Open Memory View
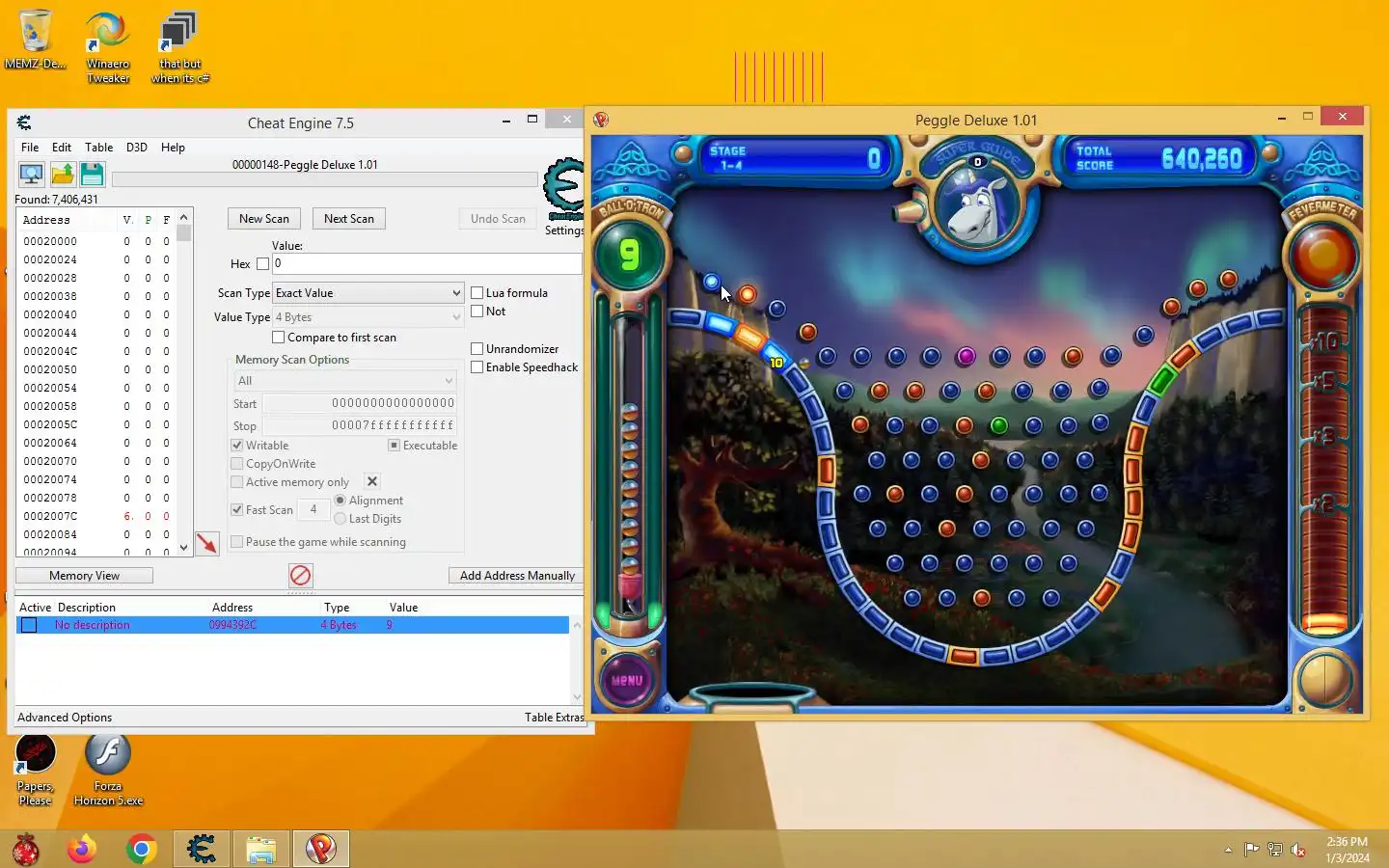Viewport: 1389px width, 868px height. (x=85, y=576)
